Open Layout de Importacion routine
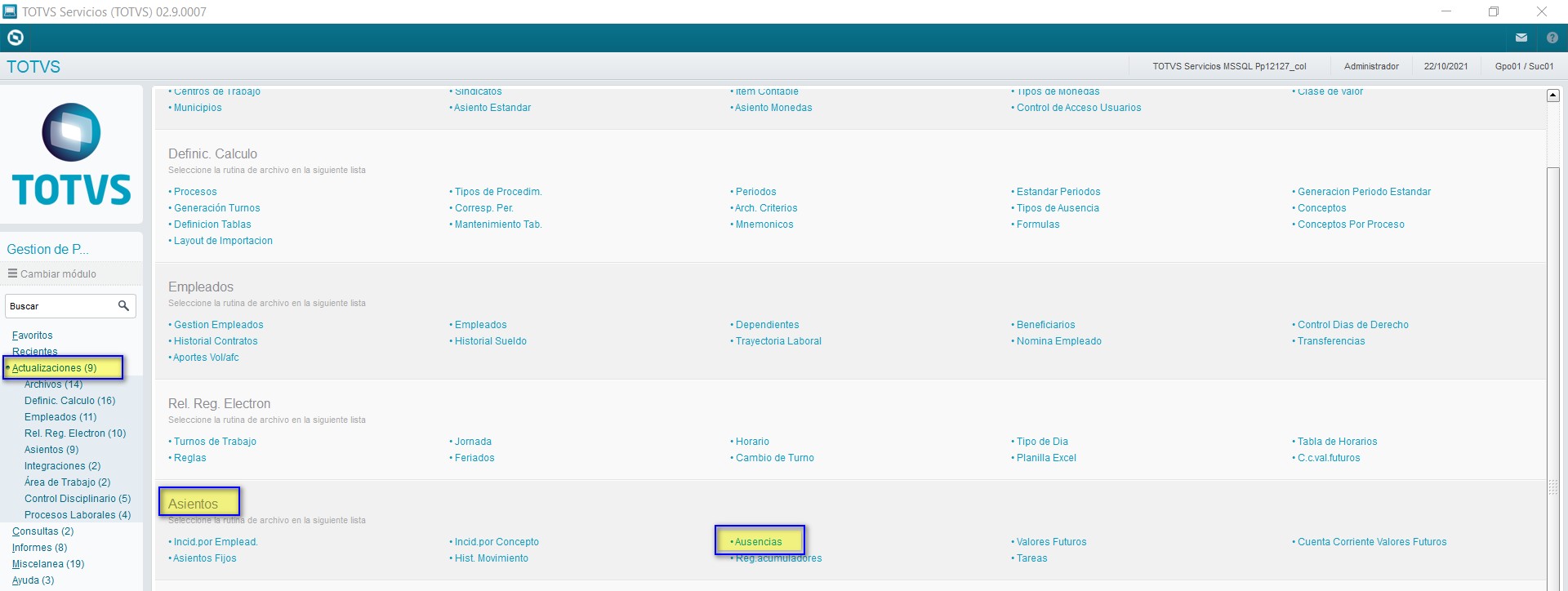1568x591 pixels. [223, 241]
